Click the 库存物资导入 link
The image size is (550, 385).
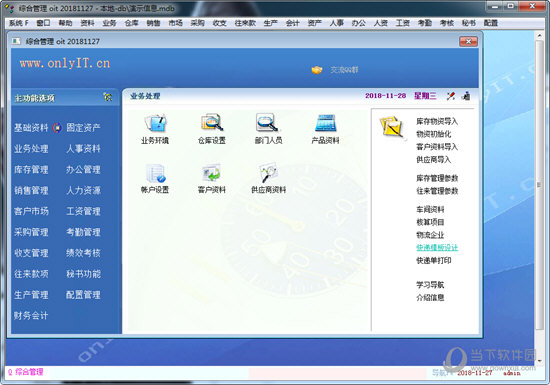(x=437, y=121)
